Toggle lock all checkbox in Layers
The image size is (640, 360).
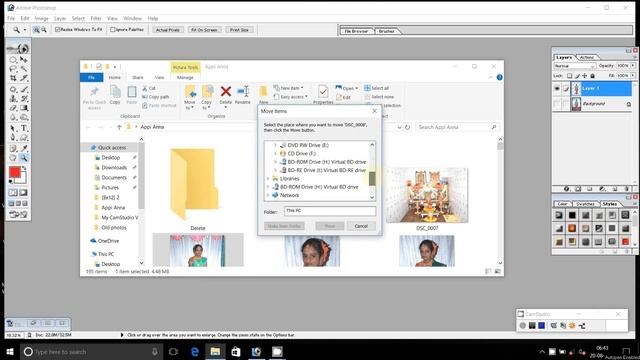tap(592, 76)
